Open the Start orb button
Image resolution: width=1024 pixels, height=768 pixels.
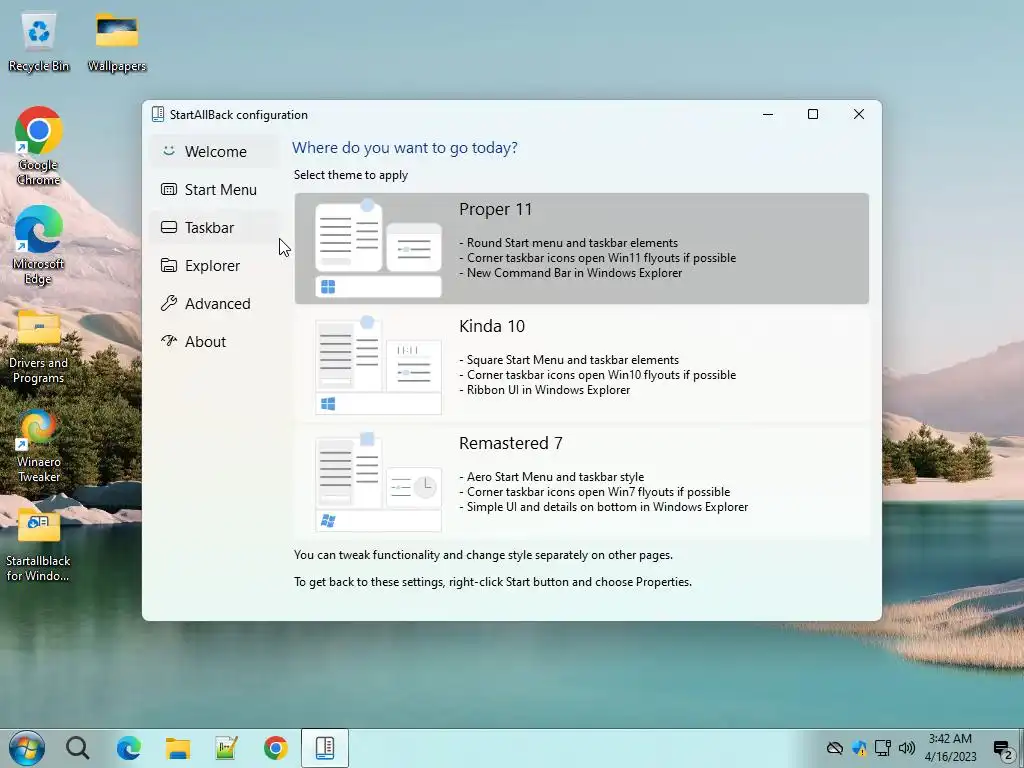(27, 748)
